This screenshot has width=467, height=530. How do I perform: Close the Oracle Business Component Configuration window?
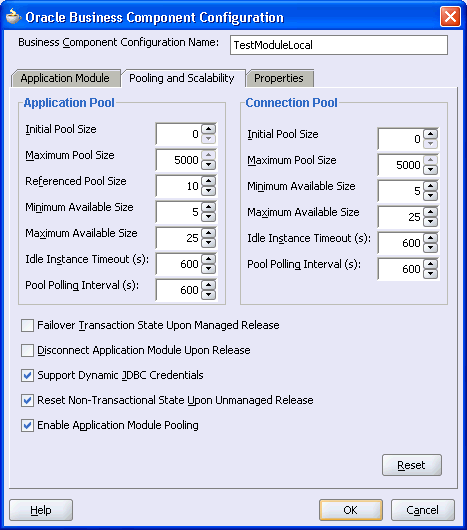pyautogui.click(x=450, y=16)
